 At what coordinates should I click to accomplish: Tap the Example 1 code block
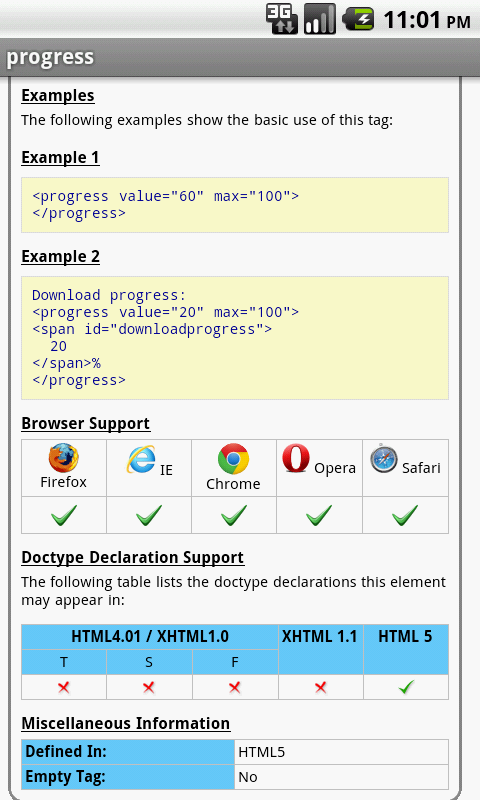pyautogui.click(x=235, y=205)
